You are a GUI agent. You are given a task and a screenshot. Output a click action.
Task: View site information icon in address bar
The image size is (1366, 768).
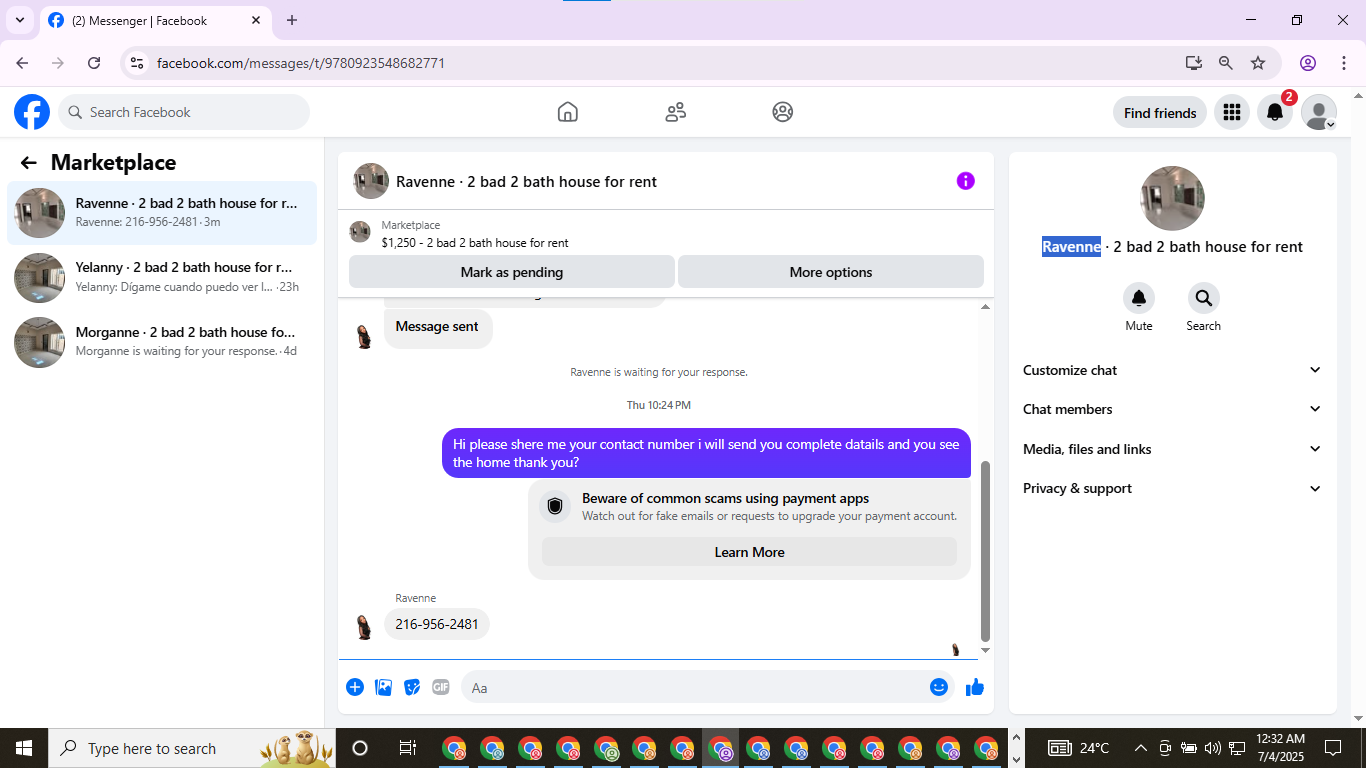[138, 63]
